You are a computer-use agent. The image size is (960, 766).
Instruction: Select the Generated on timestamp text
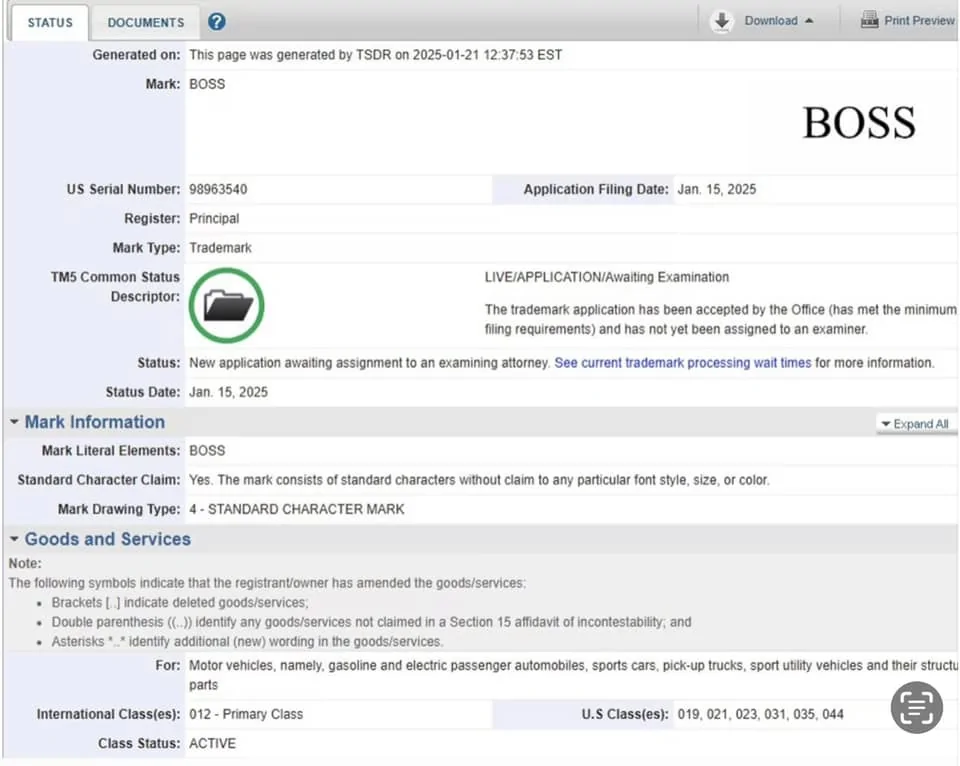coord(375,55)
